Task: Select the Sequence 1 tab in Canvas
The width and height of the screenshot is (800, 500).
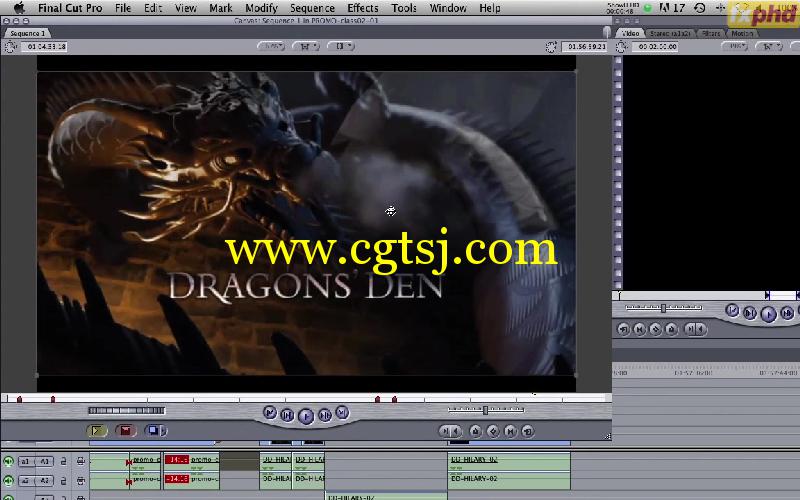Action: pos(27,33)
